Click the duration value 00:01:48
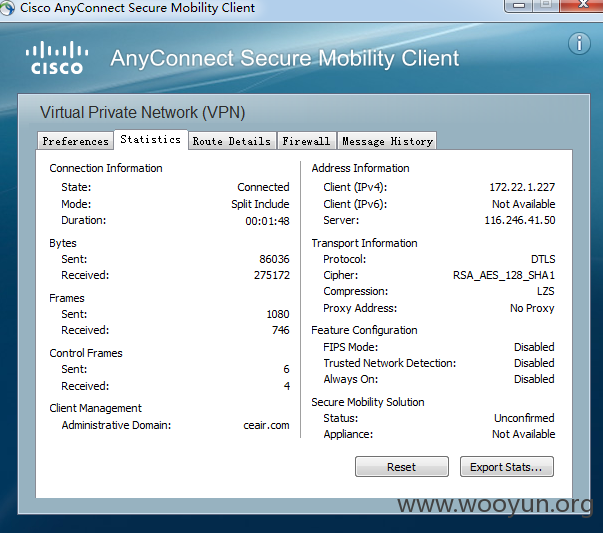Image resolution: width=603 pixels, height=533 pixels. (x=267, y=221)
